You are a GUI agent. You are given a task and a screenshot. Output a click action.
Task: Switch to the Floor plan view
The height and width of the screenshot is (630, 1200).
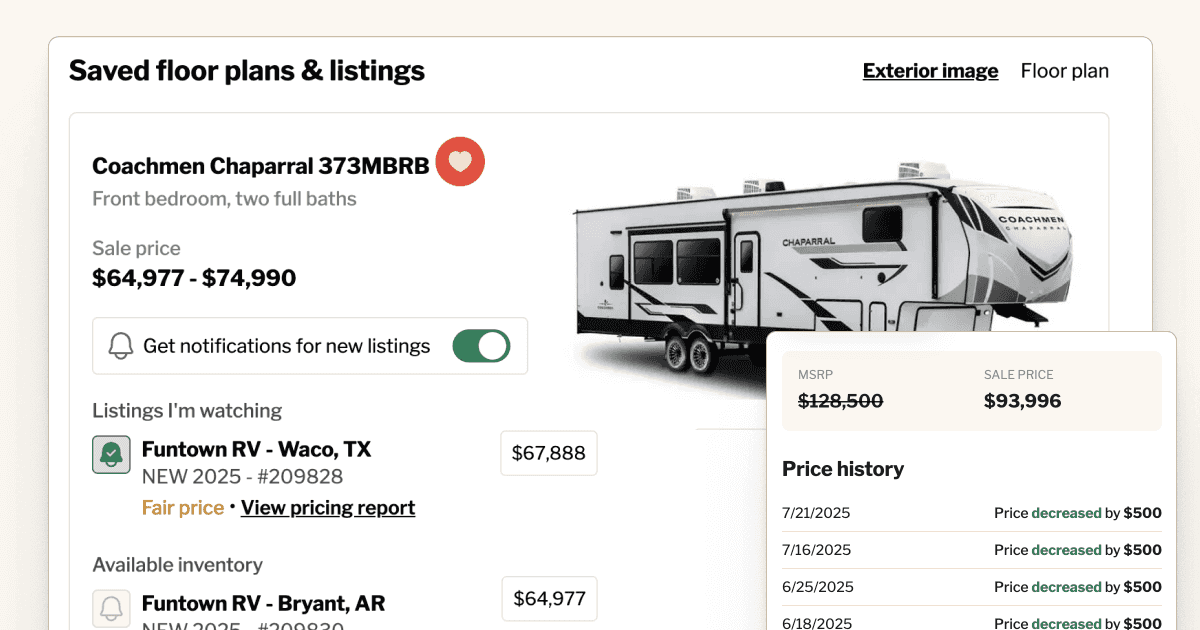[1064, 70]
